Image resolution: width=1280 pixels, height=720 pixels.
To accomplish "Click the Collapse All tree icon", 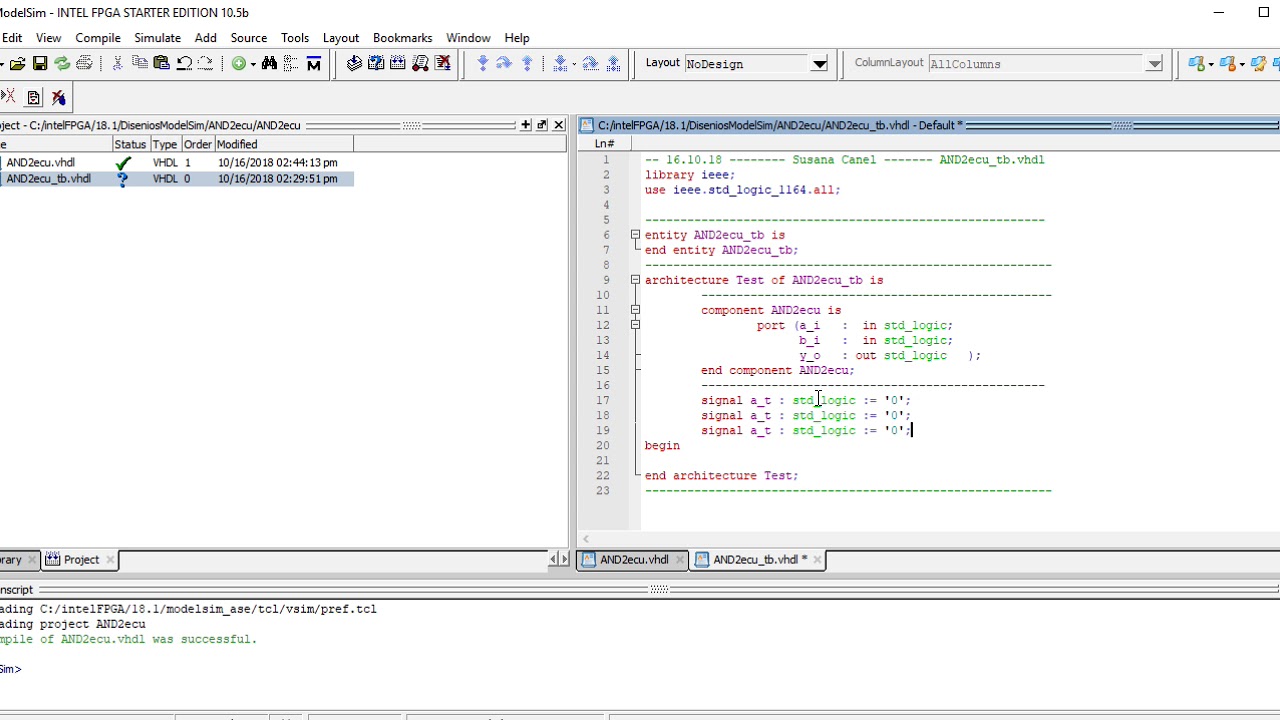I will coord(291,64).
